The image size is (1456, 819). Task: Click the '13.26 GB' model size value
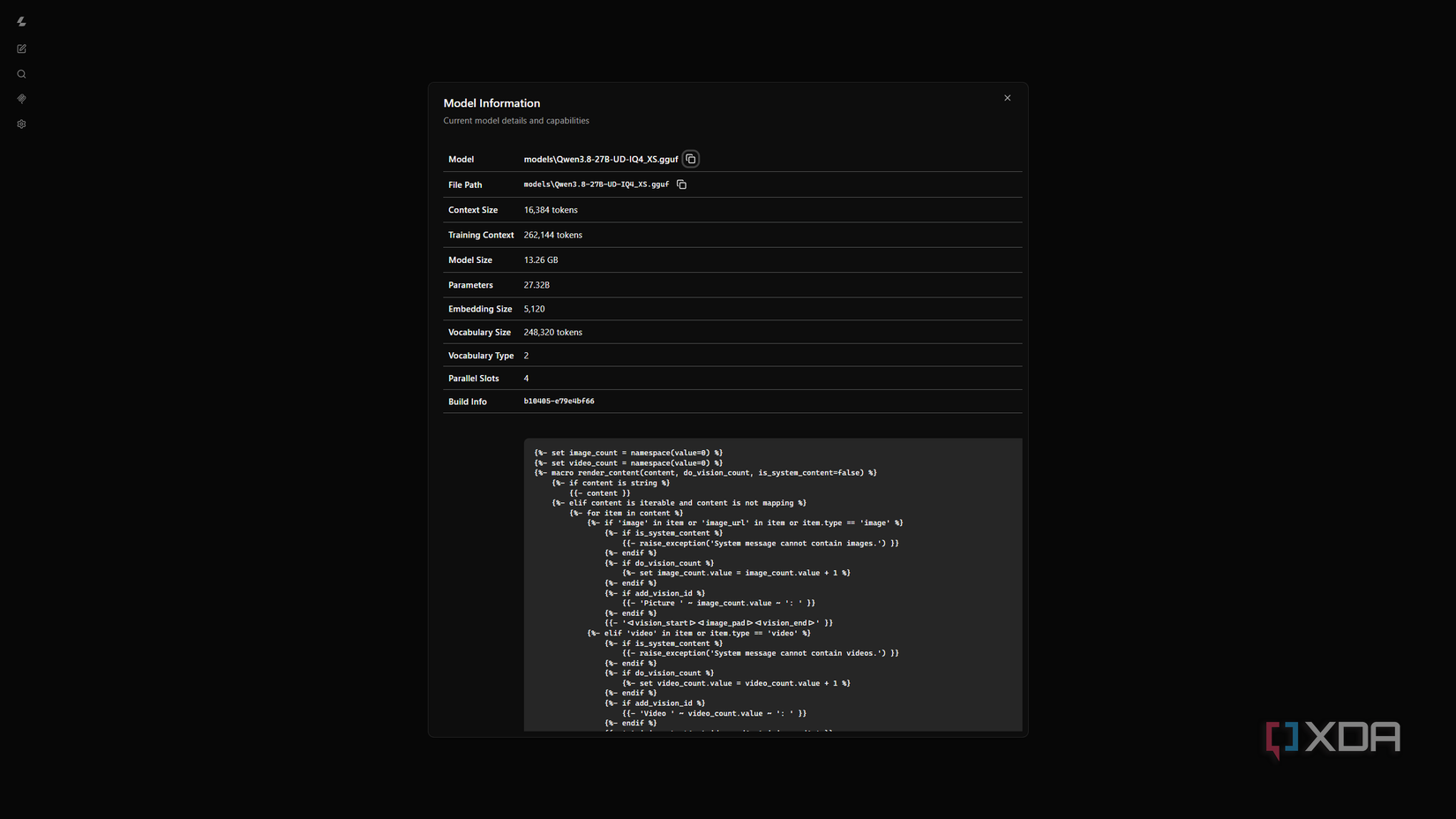pos(541,260)
